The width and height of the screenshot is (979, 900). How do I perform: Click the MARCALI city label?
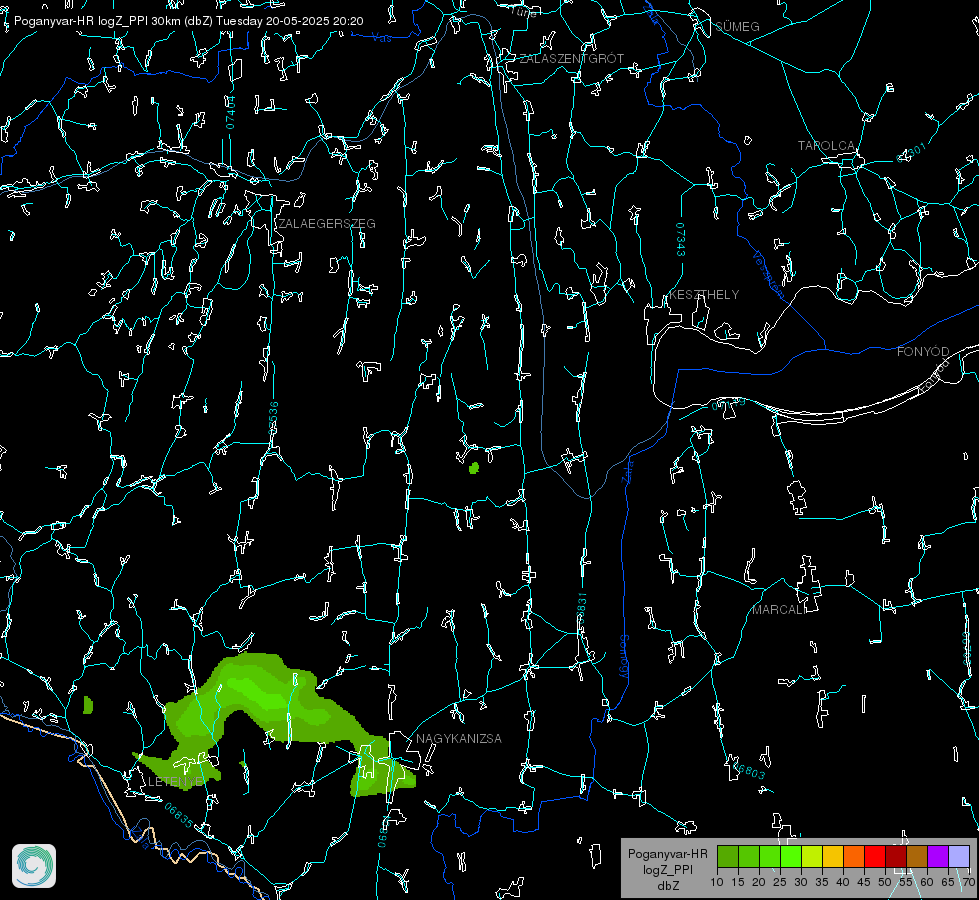point(779,610)
